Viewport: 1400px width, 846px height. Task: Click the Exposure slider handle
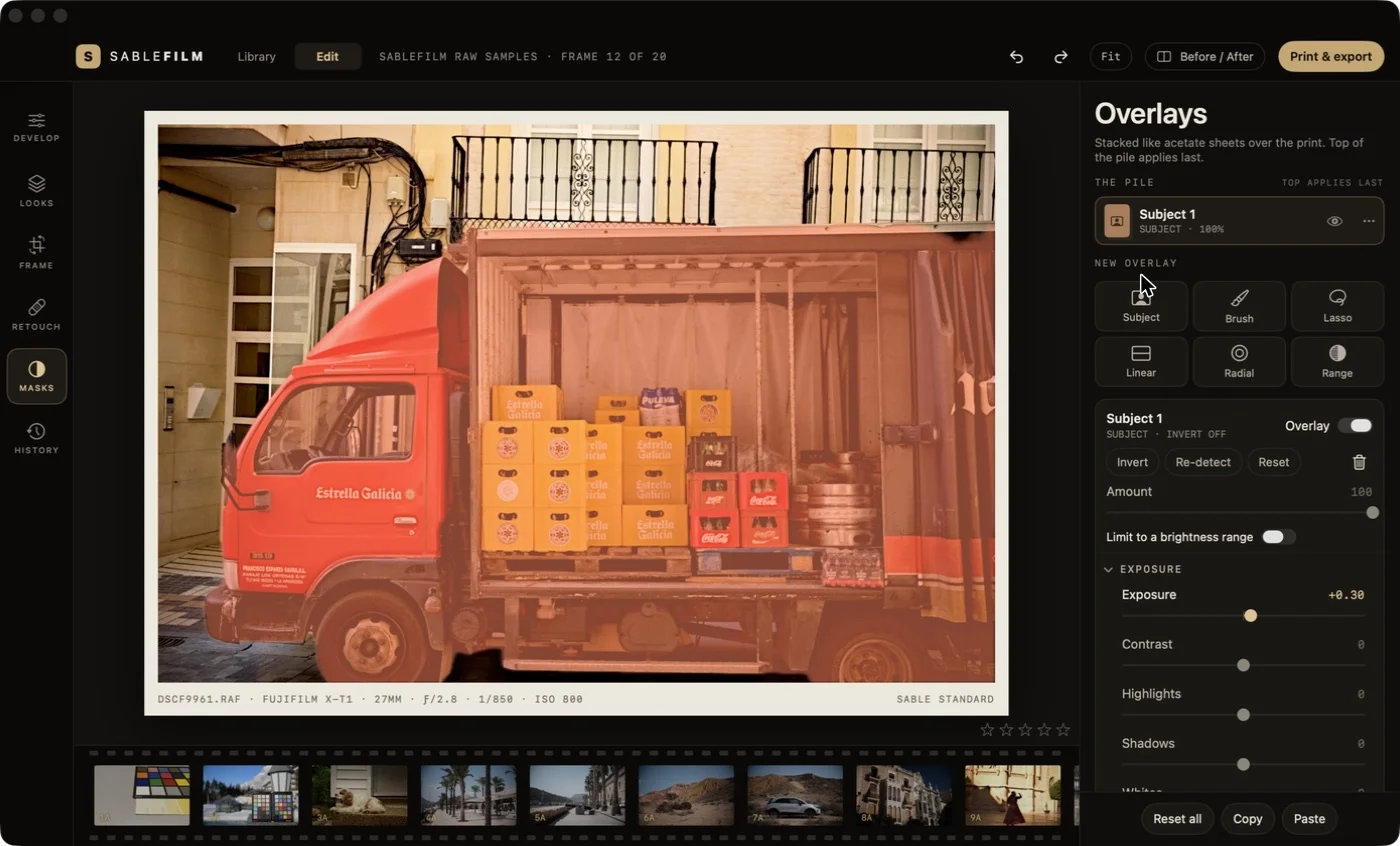[1250, 615]
